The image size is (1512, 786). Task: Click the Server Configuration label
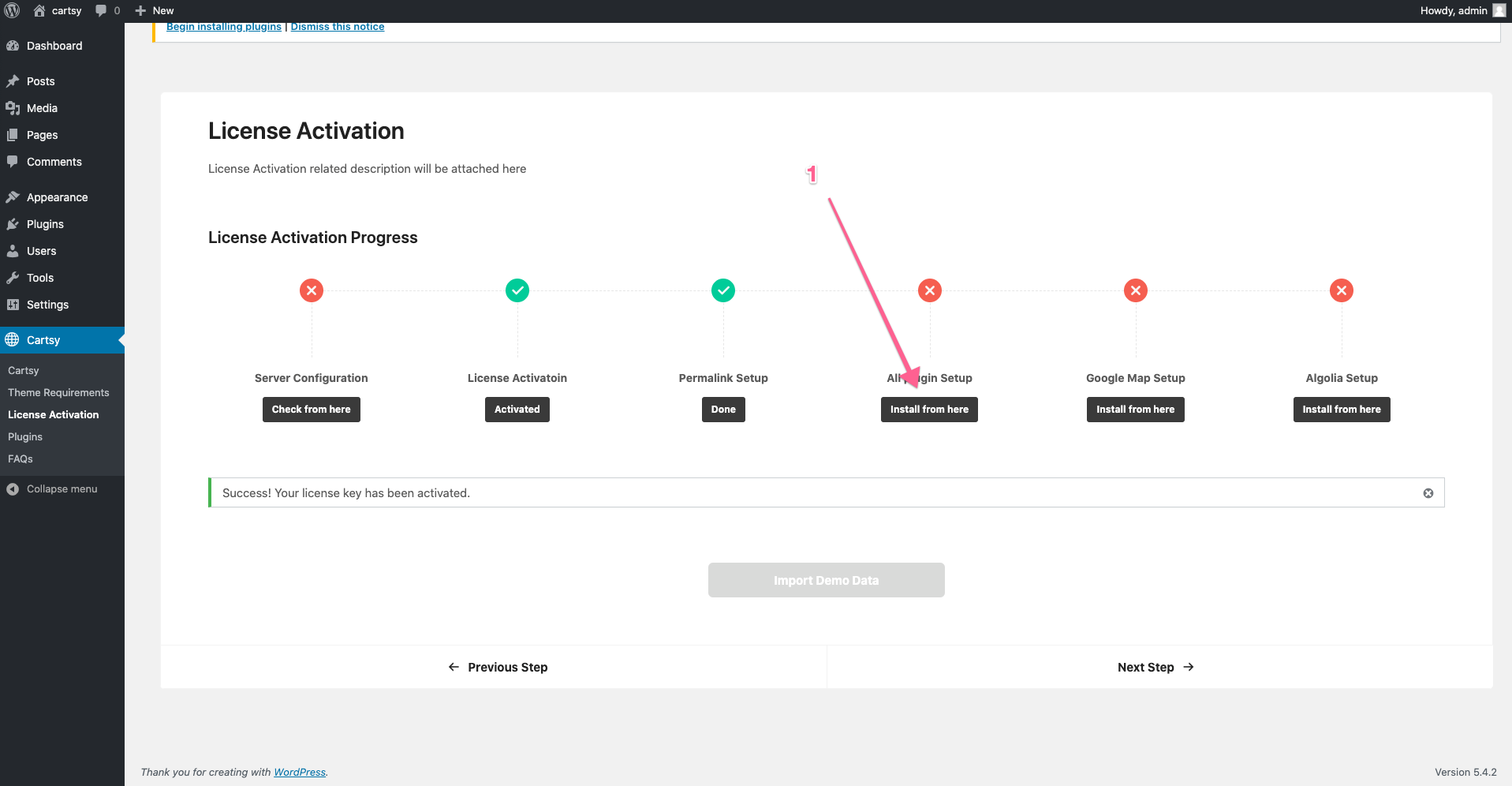pos(312,378)
